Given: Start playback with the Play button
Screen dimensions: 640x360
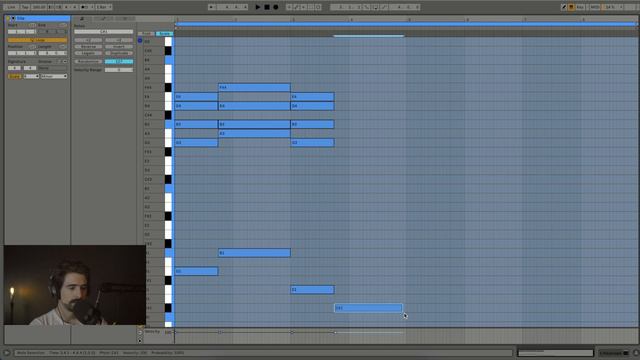Looking at the screenshot, I should (258, 7).
